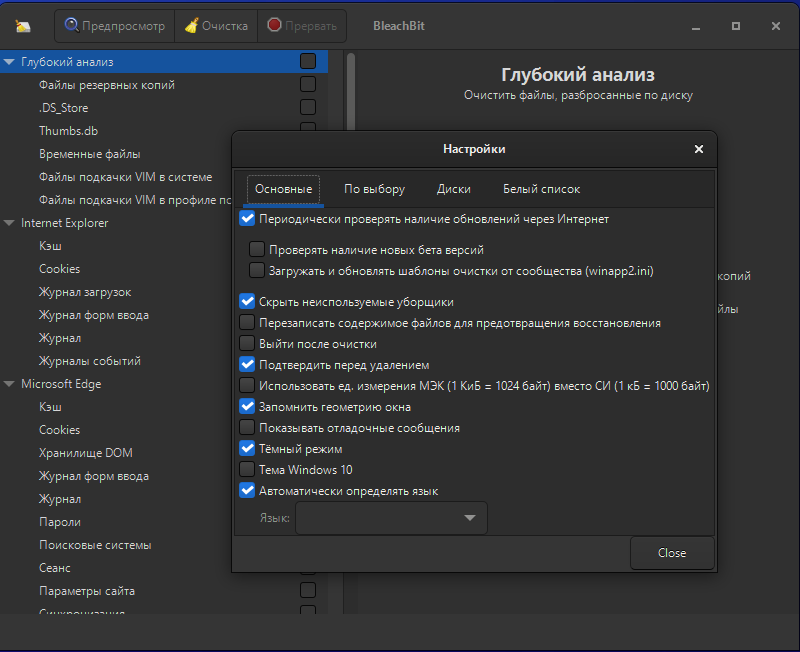Collapse the Microsoft Edge tree group

coord(9,384)
